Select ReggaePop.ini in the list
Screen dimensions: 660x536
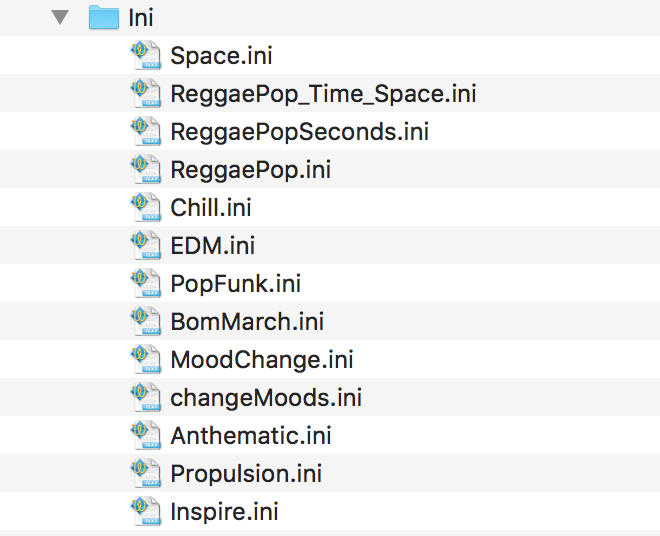coord(250,170)
